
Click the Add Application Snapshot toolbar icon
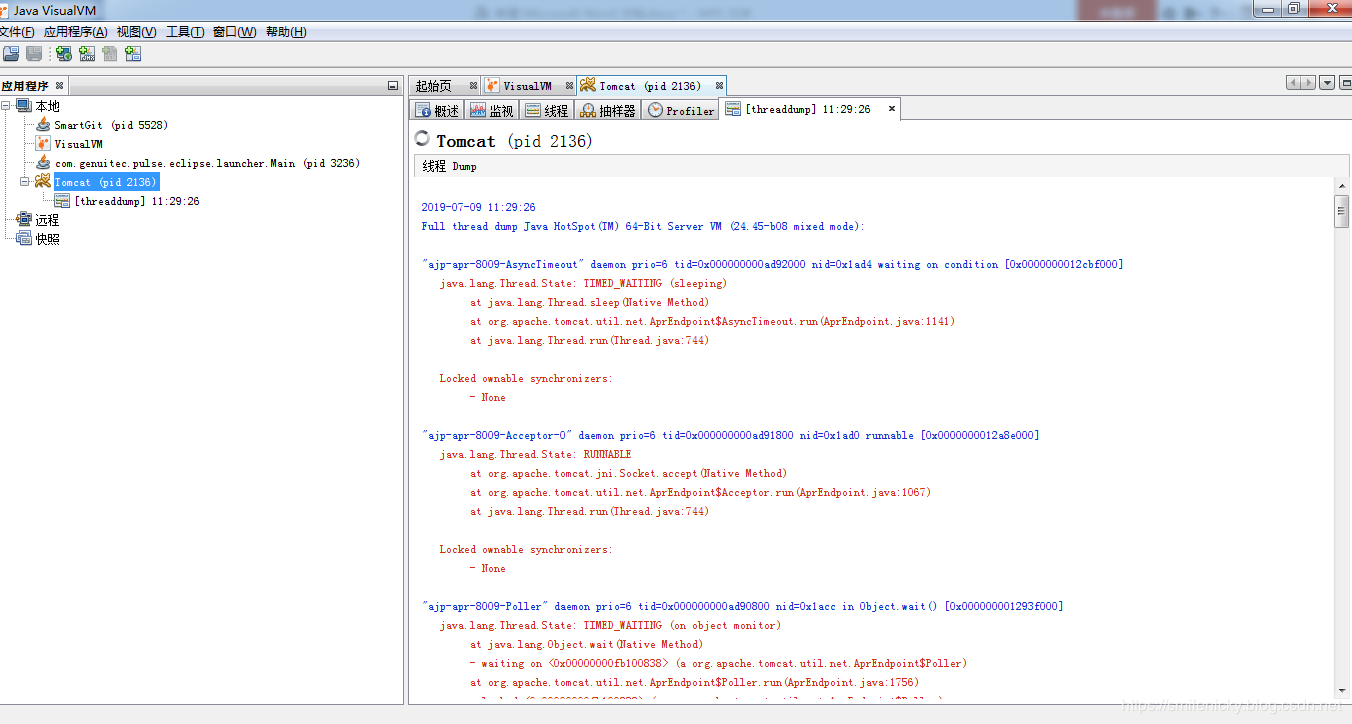tap(133, 53)
